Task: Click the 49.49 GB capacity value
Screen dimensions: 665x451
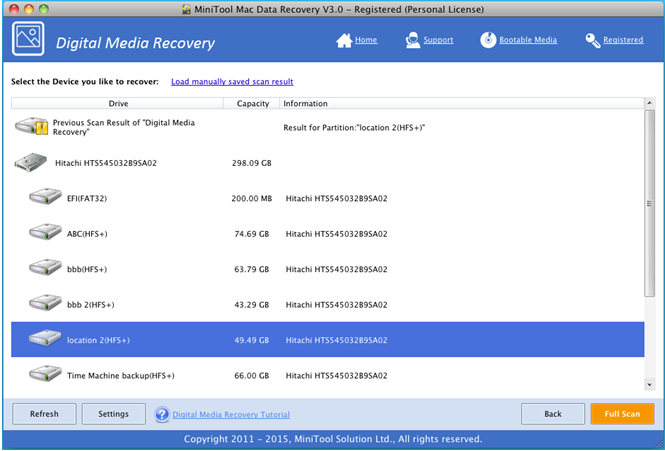Action: tap(251, 340)
